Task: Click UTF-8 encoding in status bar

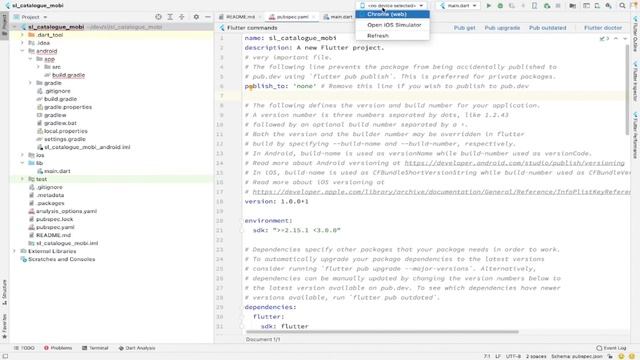Action: (x=513, y=356)
